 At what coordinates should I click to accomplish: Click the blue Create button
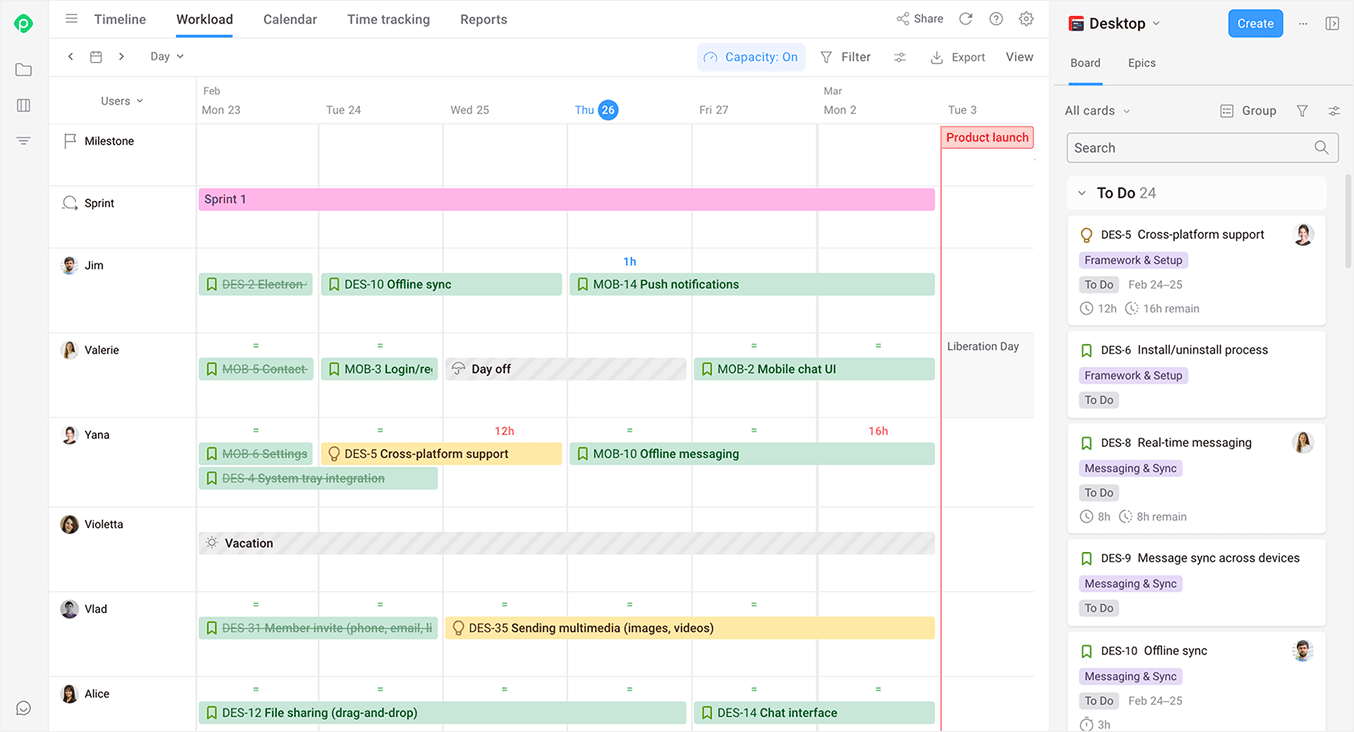pyautogui.click(x=1255, y=23)
